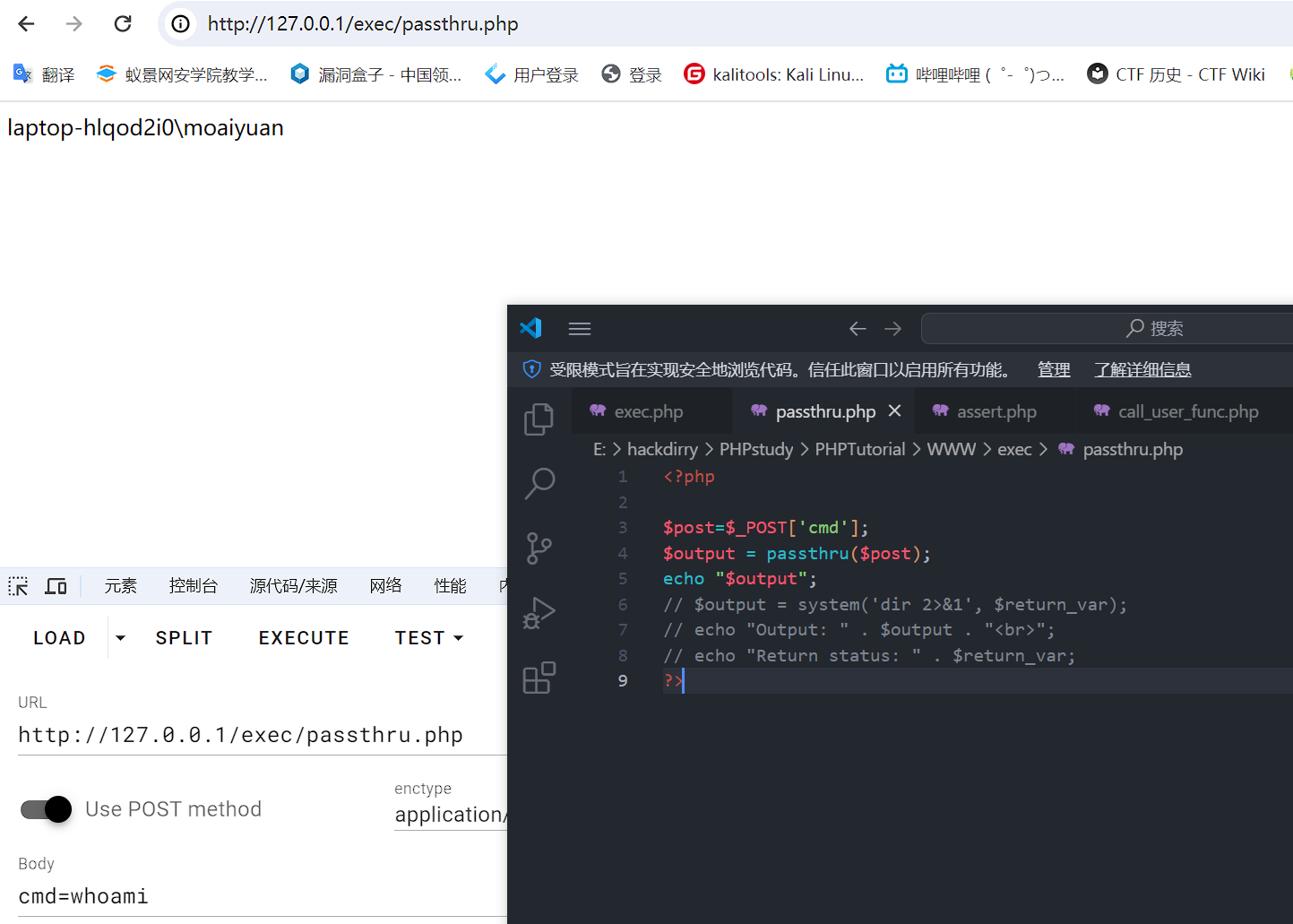Toggle the Use POST method switch
The width and height of the screenshot is (1293, 924).
[47, 809]
